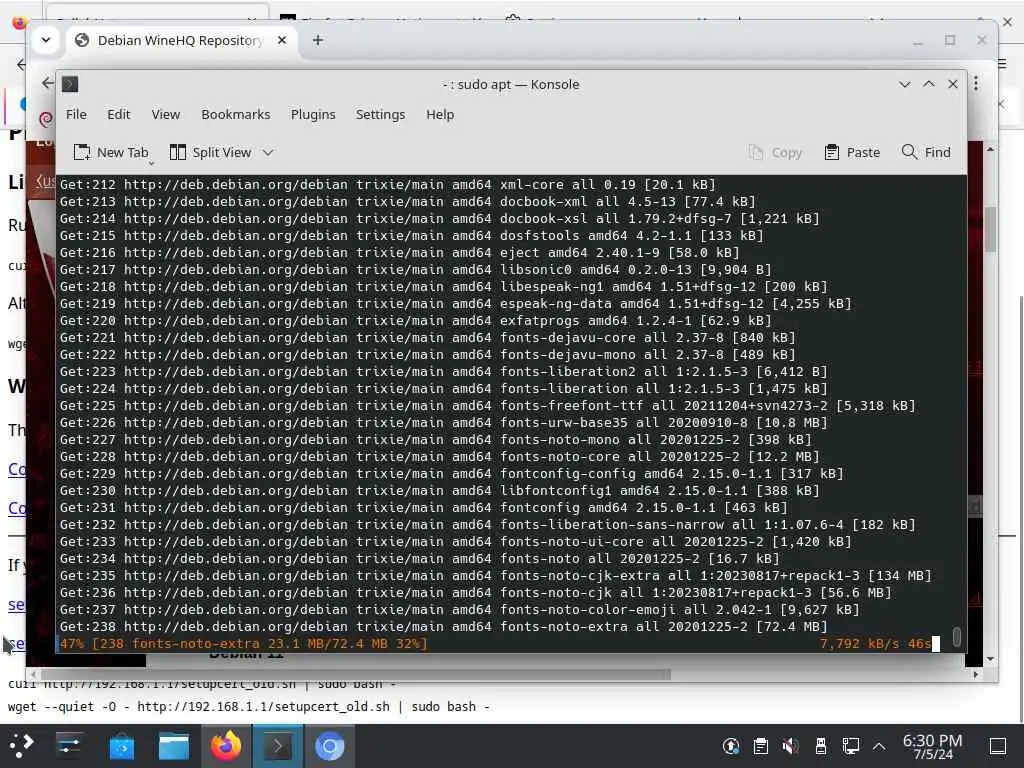Click the browser vertical scrollbar thumb
The width and height of the screenshot is (1024, 768).
[x=991, y=229]
